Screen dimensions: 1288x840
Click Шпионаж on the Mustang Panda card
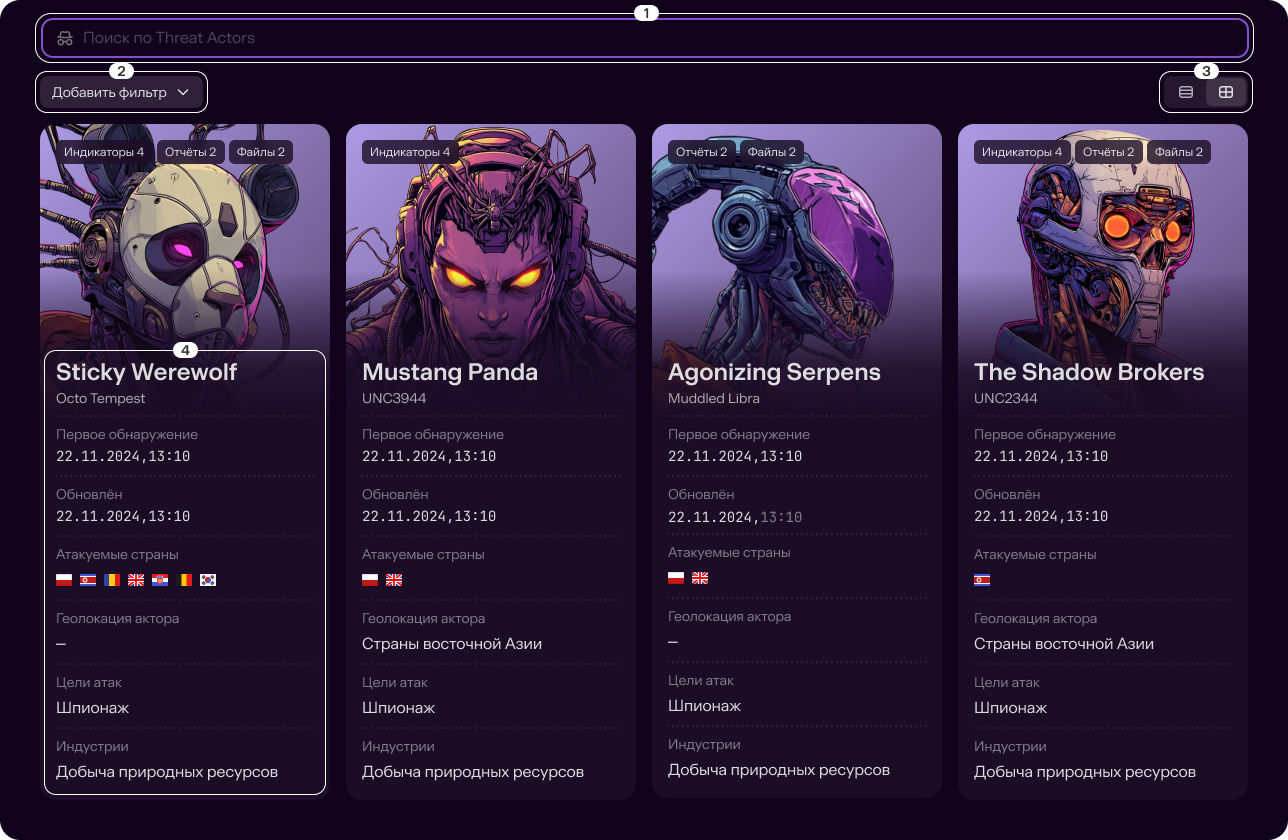398,708
